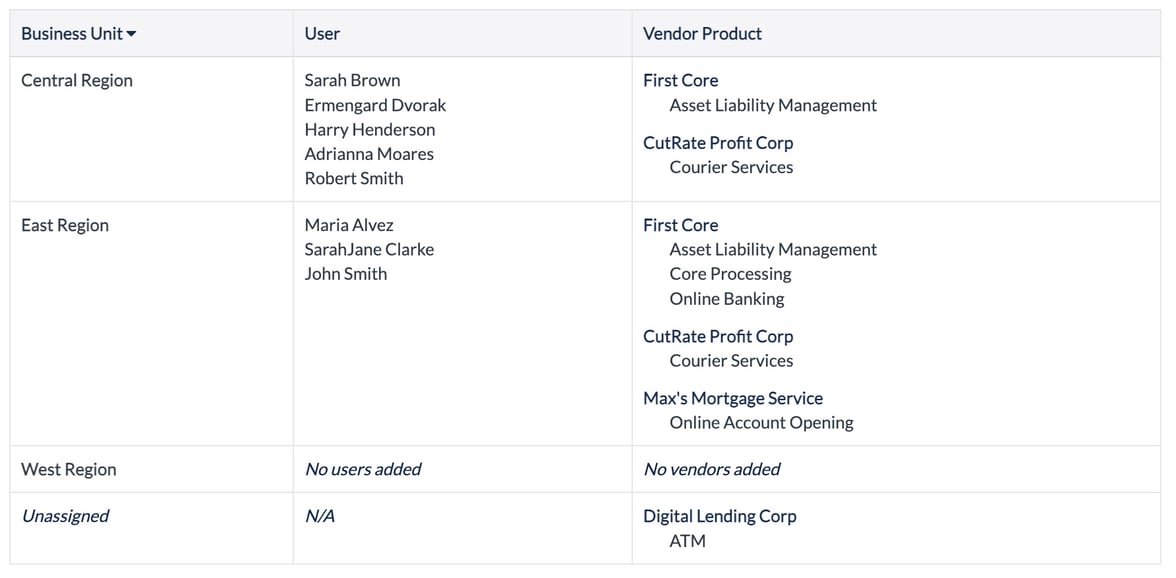This screenshot has height=578, width=1176.
Task: Open First Core vendor in East Region
Action: [680, 226]
